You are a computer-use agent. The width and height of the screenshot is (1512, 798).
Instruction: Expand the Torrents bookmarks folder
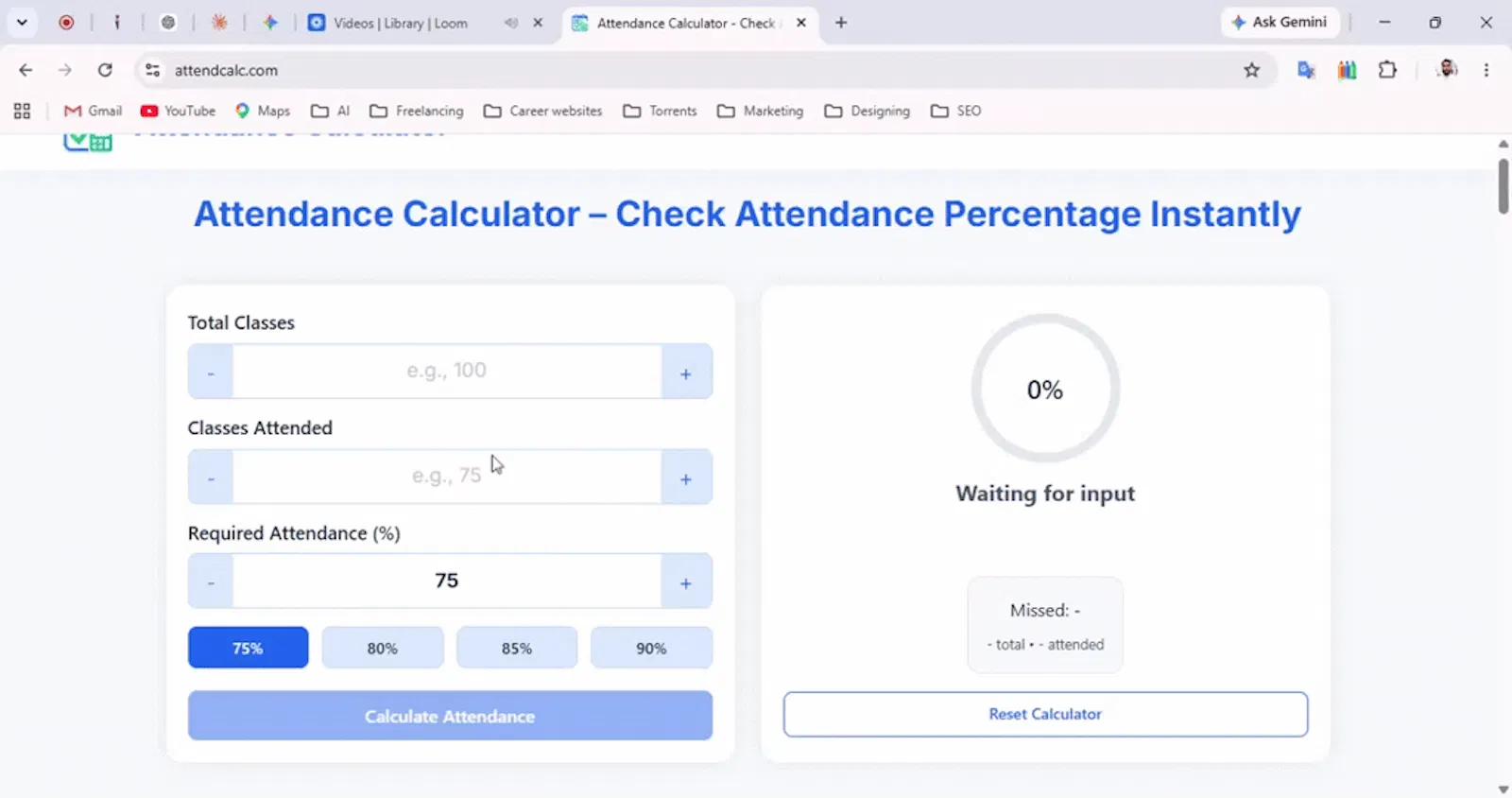(x=660, y=111)
